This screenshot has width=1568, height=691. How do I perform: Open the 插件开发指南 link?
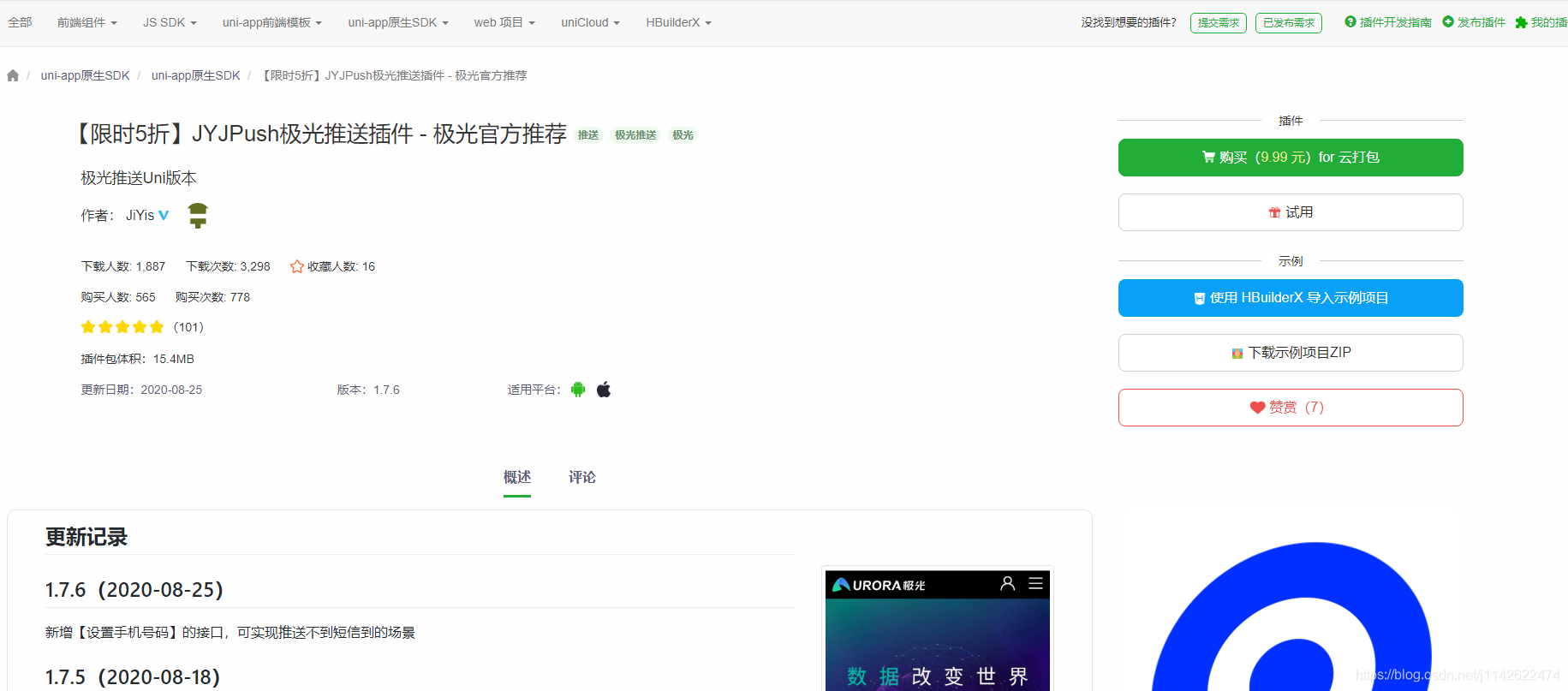(x=1388, y=22)
